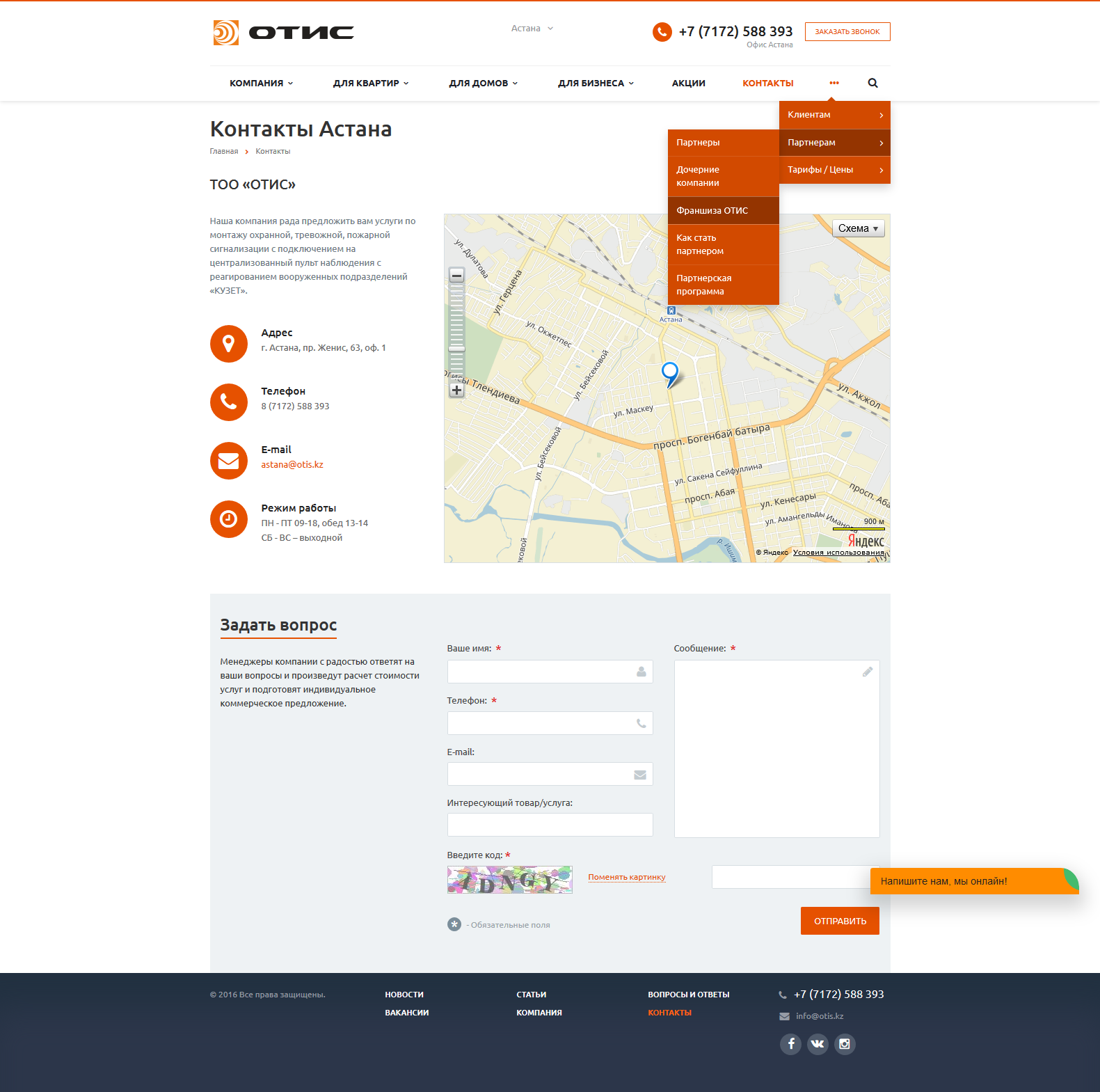Viewport: 1100px width, 1092px height.
Task: Click the address location pin icon
Action: coord(229,344)
